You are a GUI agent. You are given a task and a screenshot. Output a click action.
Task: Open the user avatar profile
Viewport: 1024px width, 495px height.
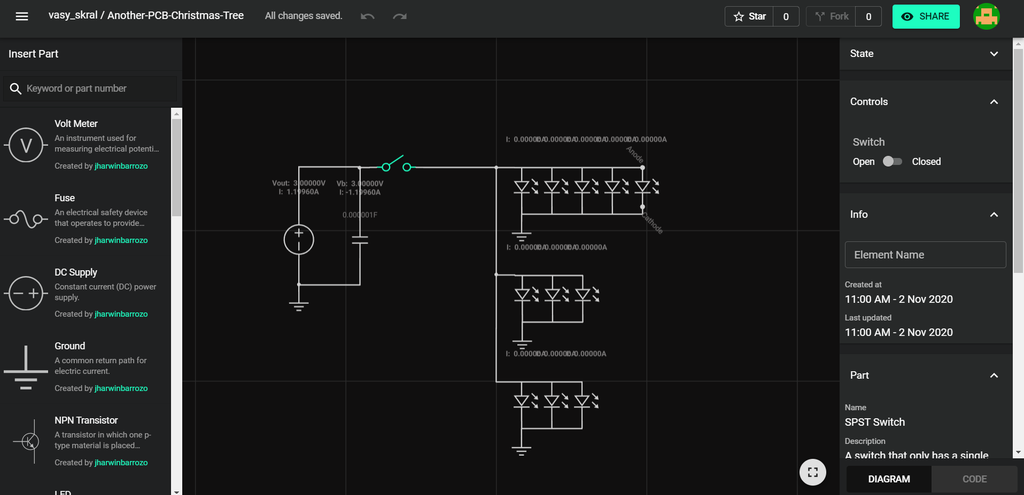(986, 17)
